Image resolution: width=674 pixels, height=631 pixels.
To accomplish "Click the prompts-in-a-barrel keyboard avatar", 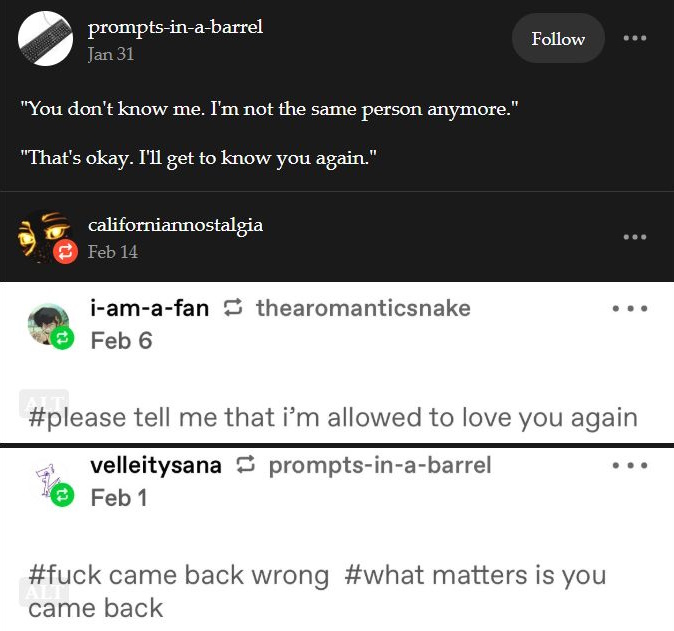I will (x=46, y=40).
